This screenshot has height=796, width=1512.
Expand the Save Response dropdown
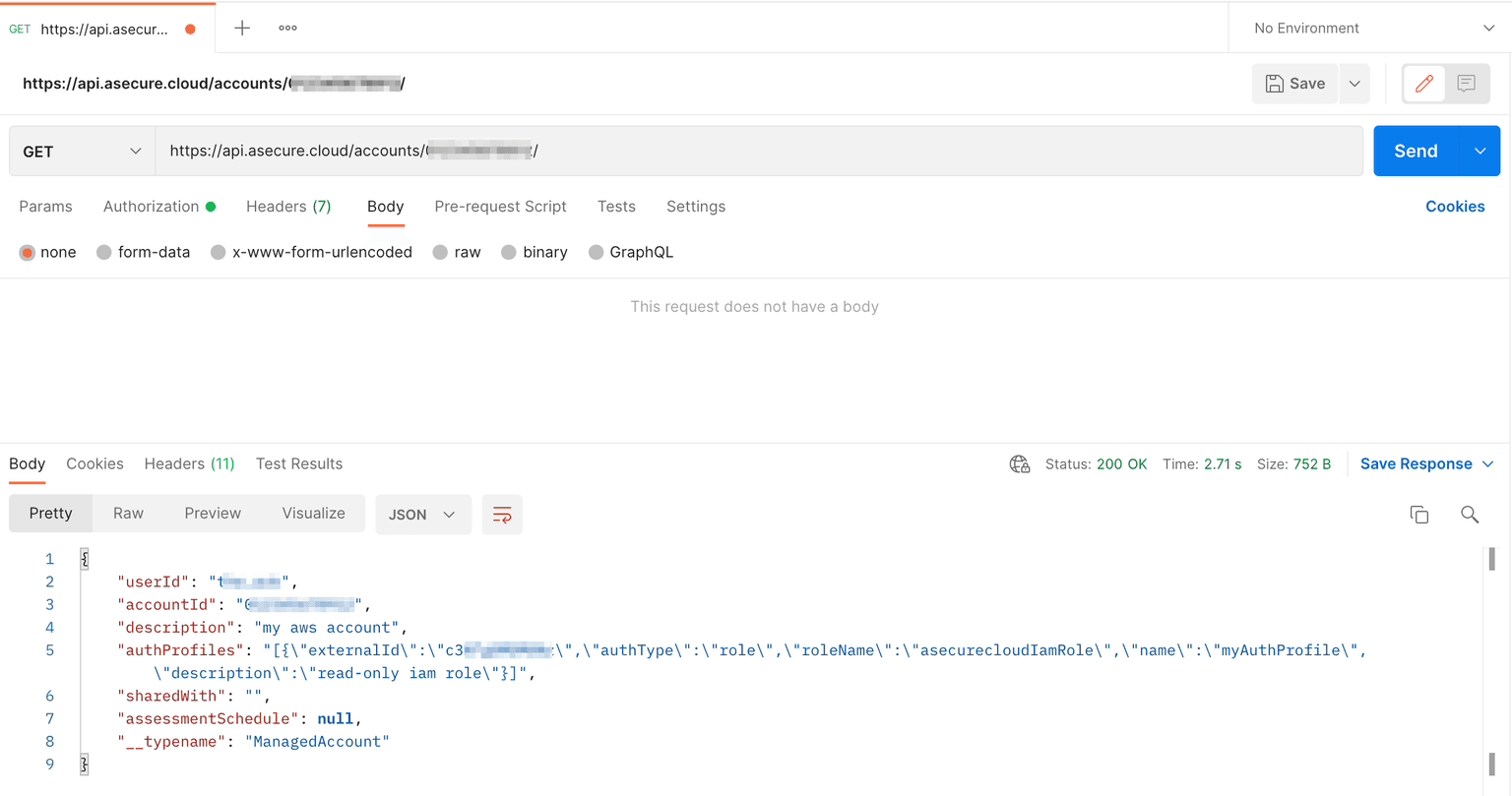click(1487, 464)
